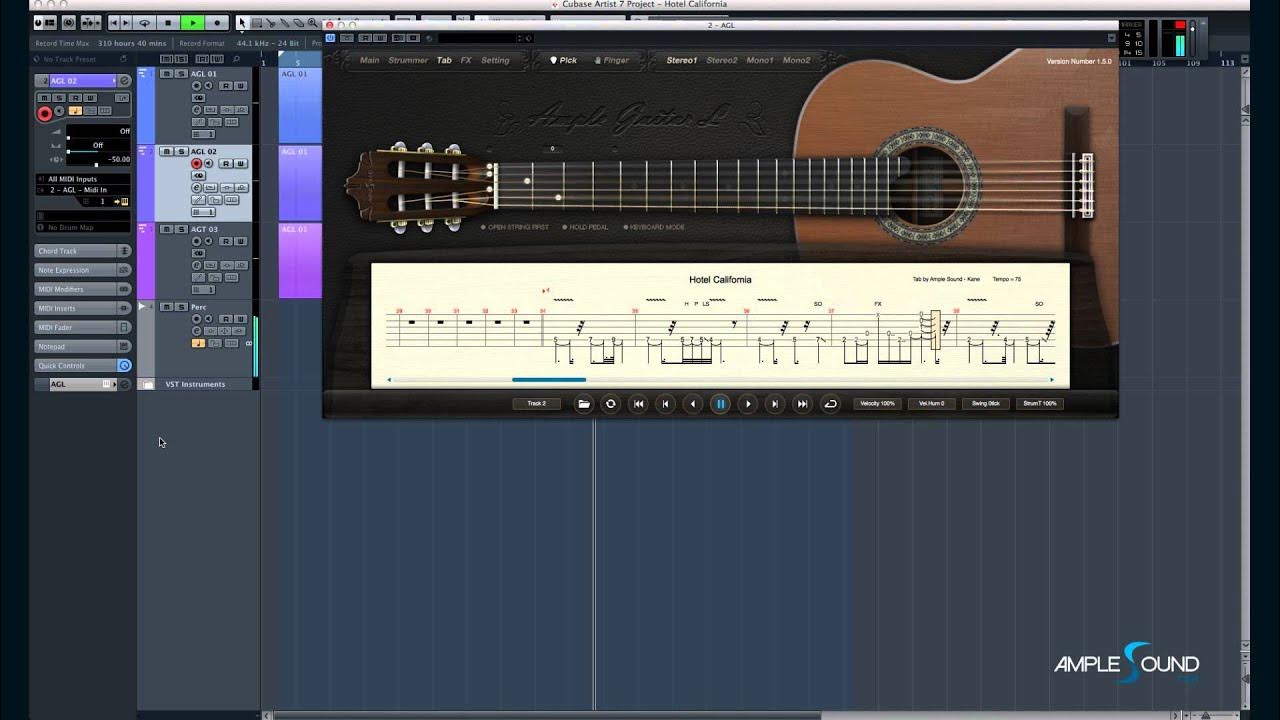This screenshot has width=1280, height=720.
Task: Expand the MIDI Modifiers inspector section
Action: pos(83,289)
